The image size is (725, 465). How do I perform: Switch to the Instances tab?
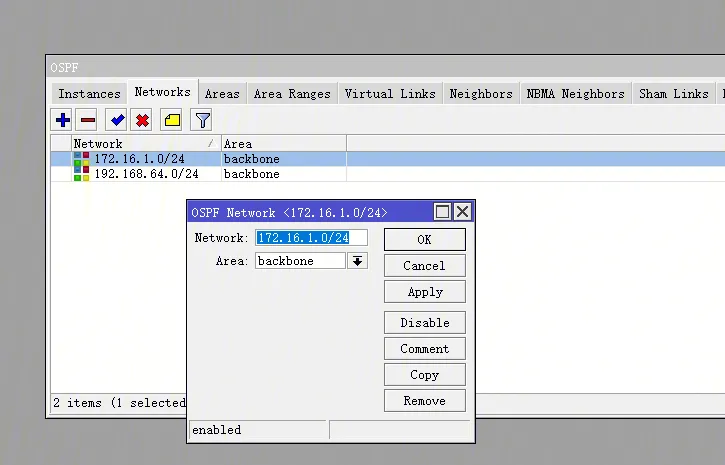(89, 94)
